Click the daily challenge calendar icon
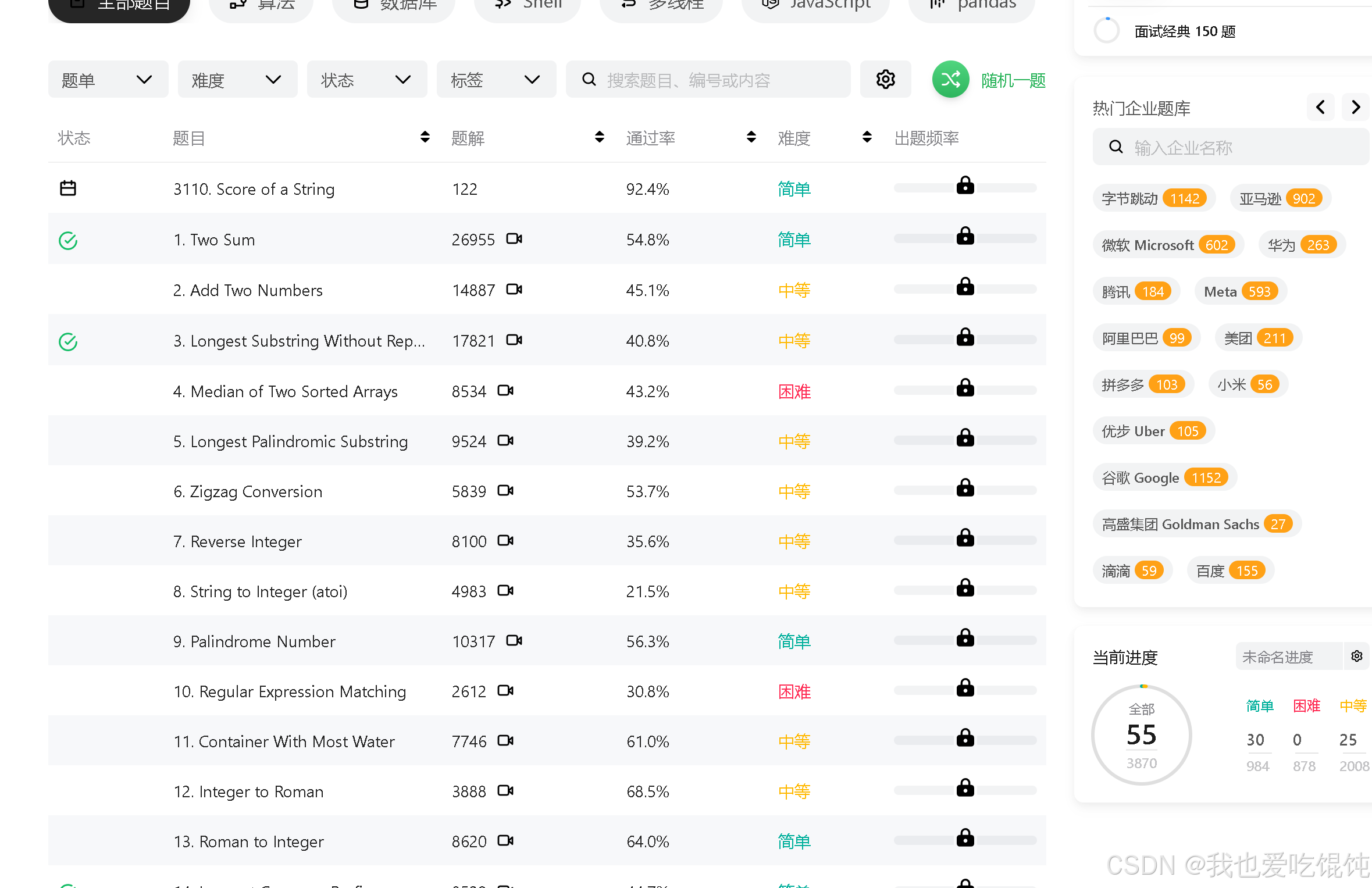The image size is (1372, 888). tap(68, 188)
